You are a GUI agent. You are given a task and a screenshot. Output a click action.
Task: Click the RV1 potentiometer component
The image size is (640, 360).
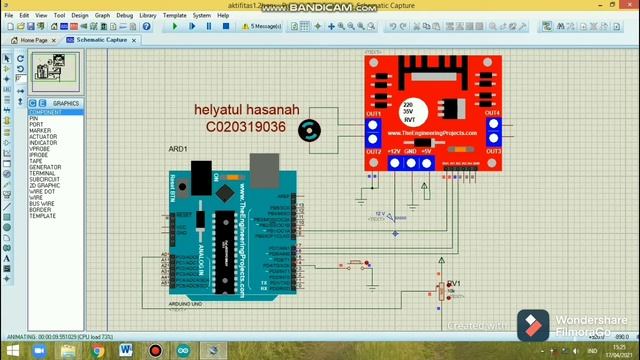point(442,291)
